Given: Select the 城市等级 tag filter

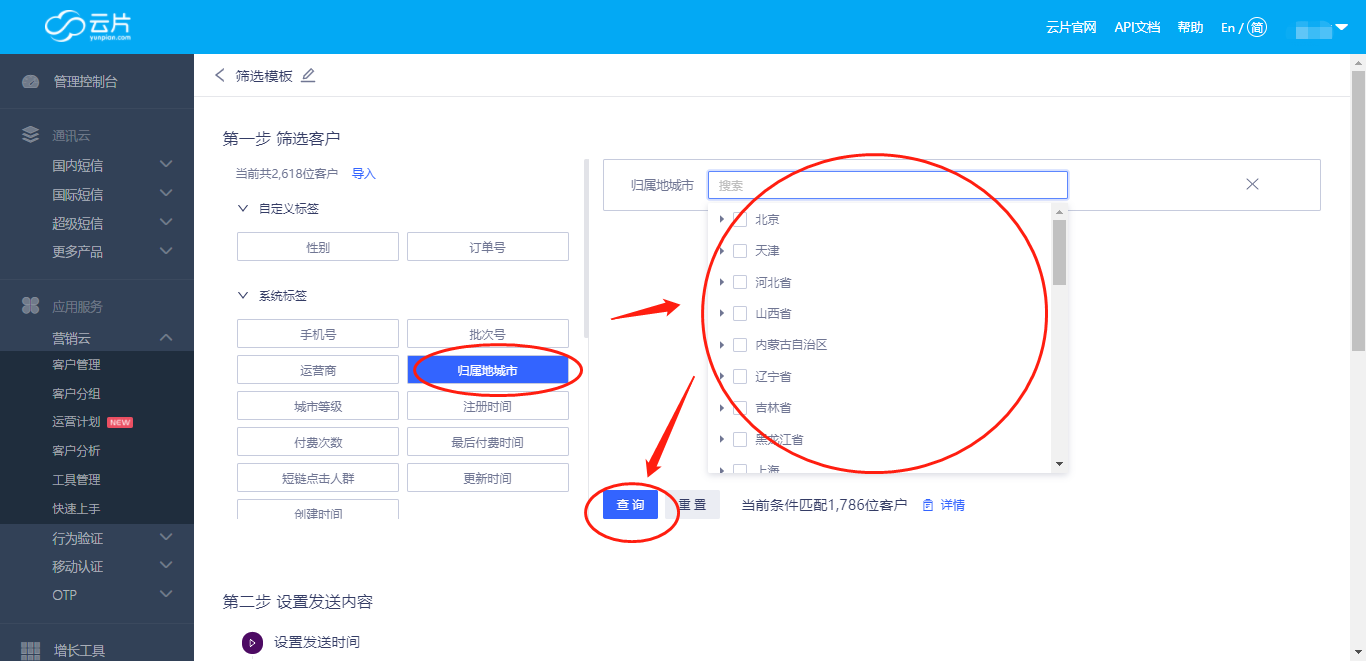Looking at the screenshot, I should [x=318, y=406].
